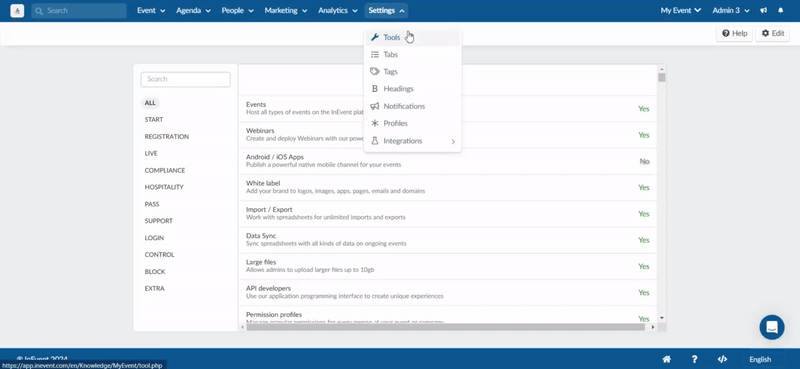Filter tools by COMPLIANCE category
Screen dimensions: 800x369
point(164,170)
